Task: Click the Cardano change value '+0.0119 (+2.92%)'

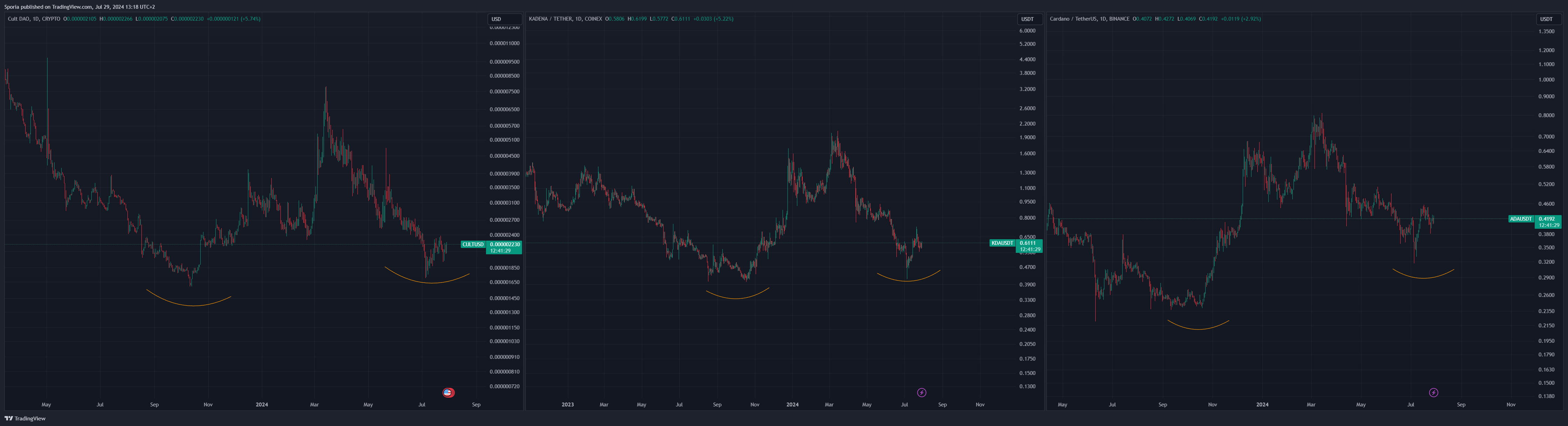Action: (1241, 19)
